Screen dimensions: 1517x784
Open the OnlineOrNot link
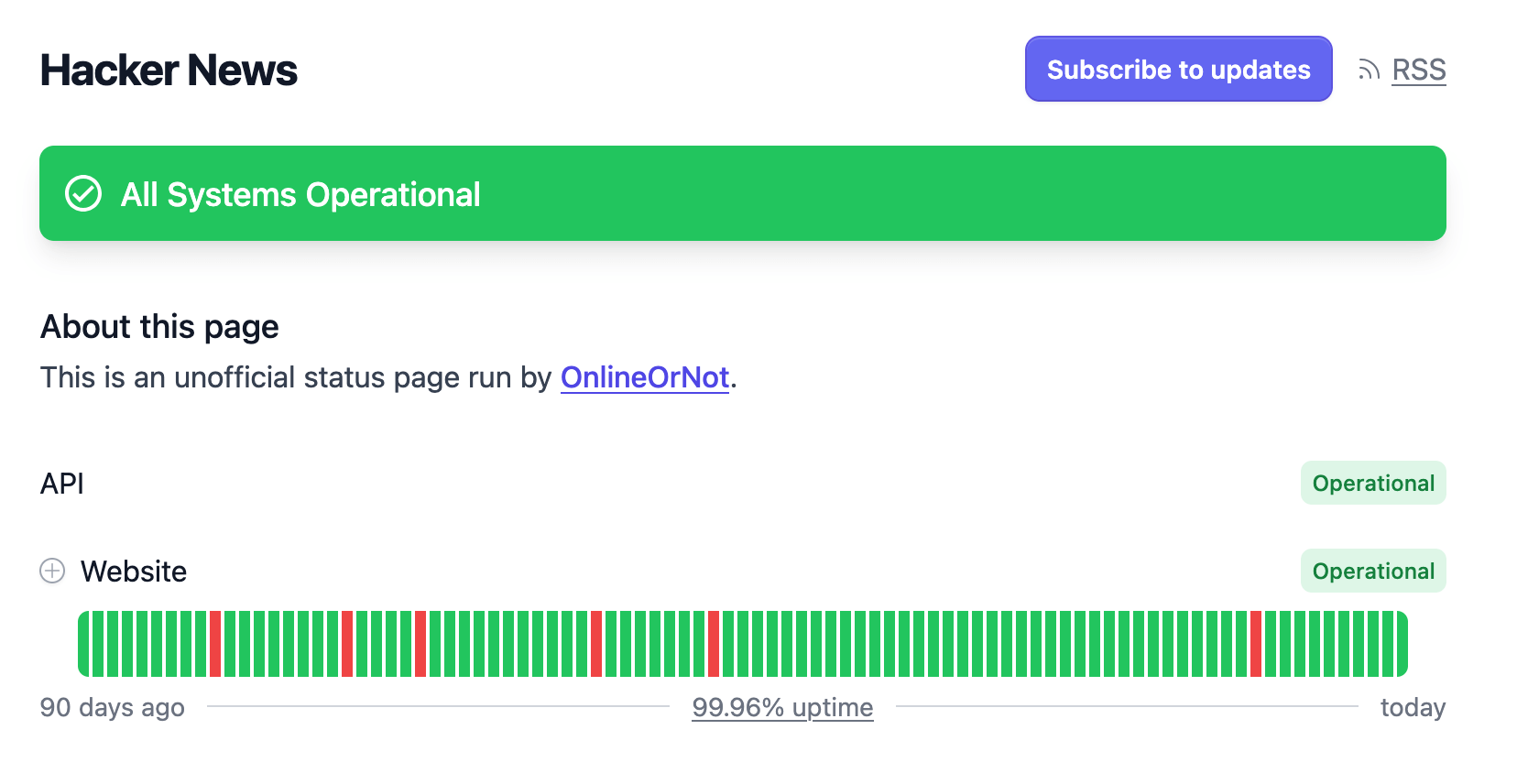coord(645,377)
